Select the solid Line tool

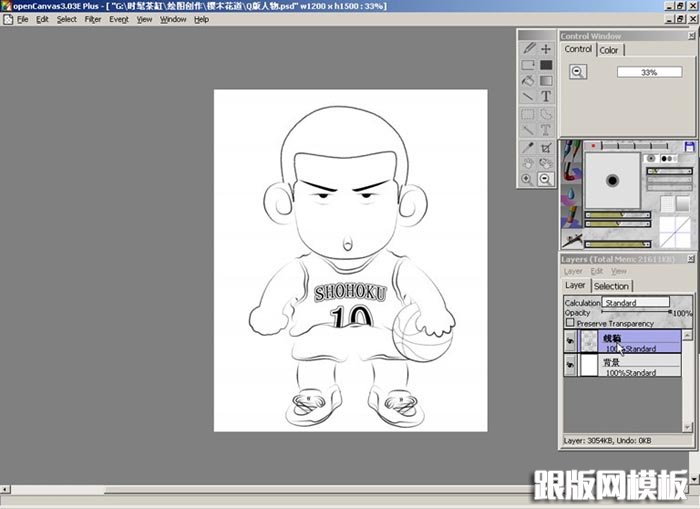pyautogui.click(x=528, y=96)
